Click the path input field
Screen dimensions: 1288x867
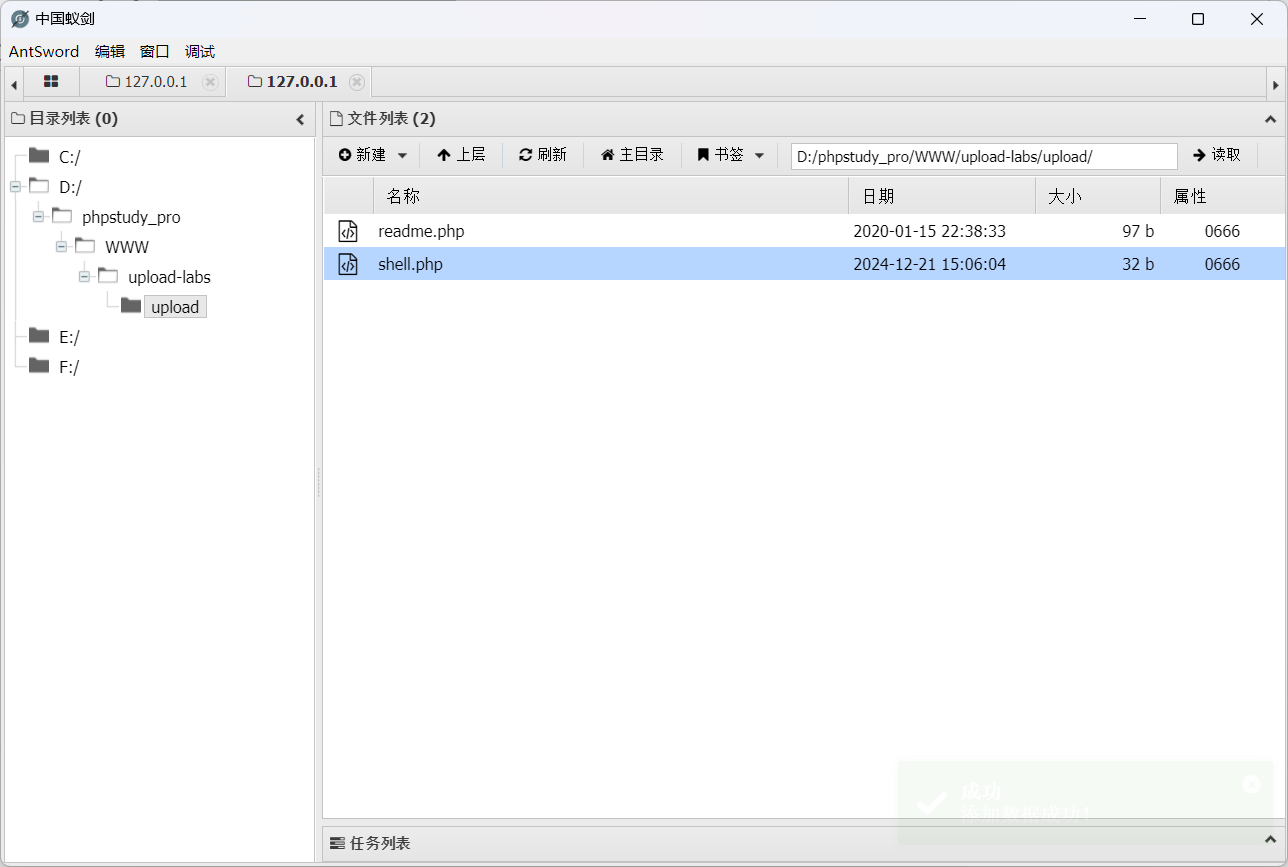[x=984, y=156]
